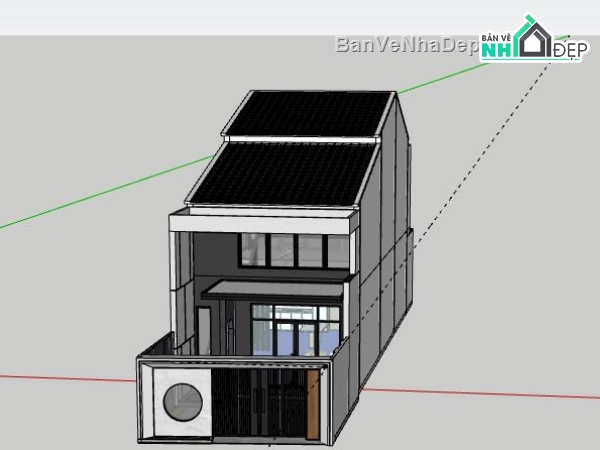Select the circular window on the front wall

[182, 402]
